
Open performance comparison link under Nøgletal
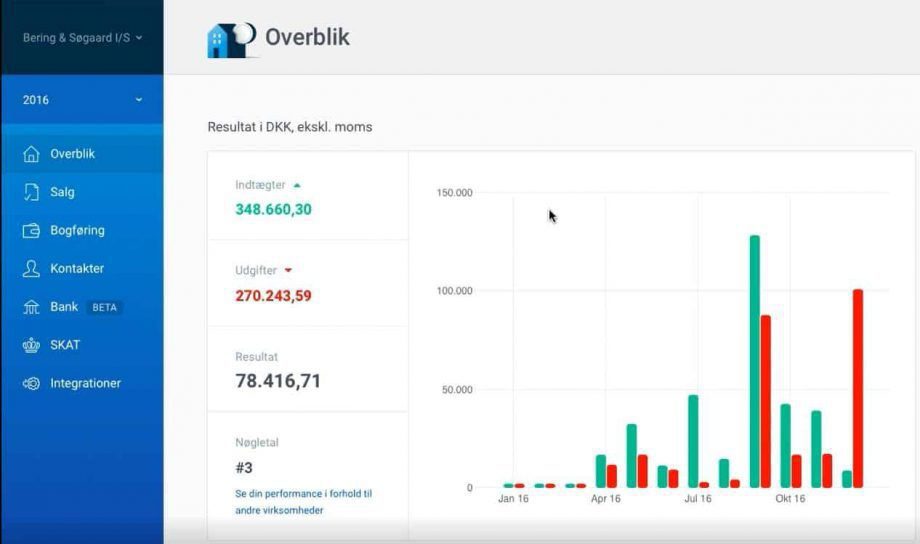[303, 502]
